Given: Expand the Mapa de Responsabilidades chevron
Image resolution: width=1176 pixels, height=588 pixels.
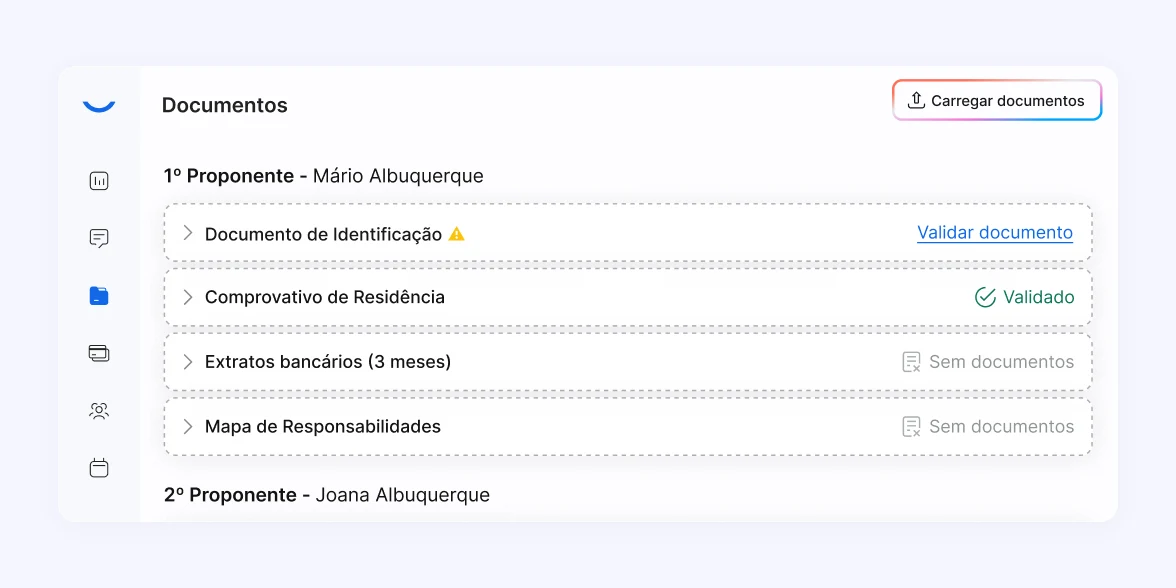Looking at the screenshot, I should pos(187,426).
